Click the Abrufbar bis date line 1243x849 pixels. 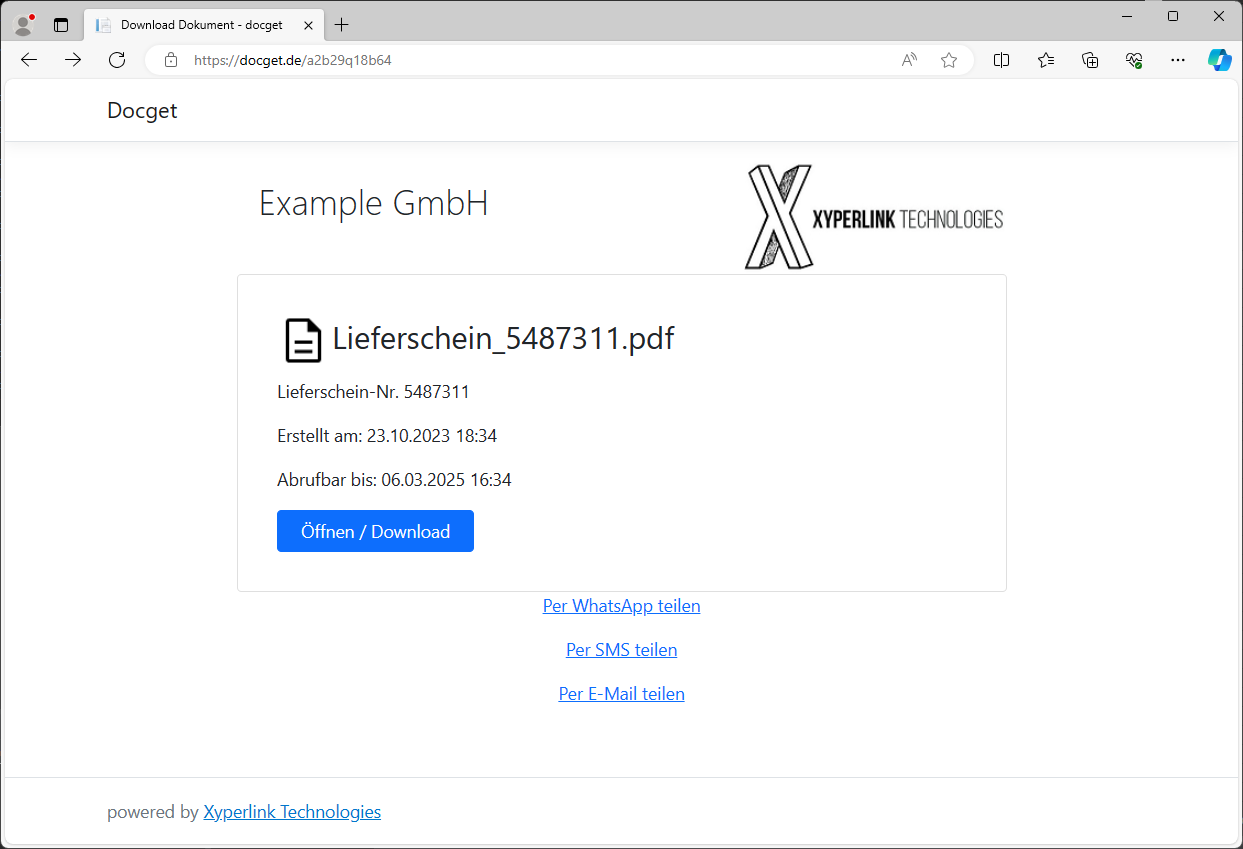click(x=394, y=480)
